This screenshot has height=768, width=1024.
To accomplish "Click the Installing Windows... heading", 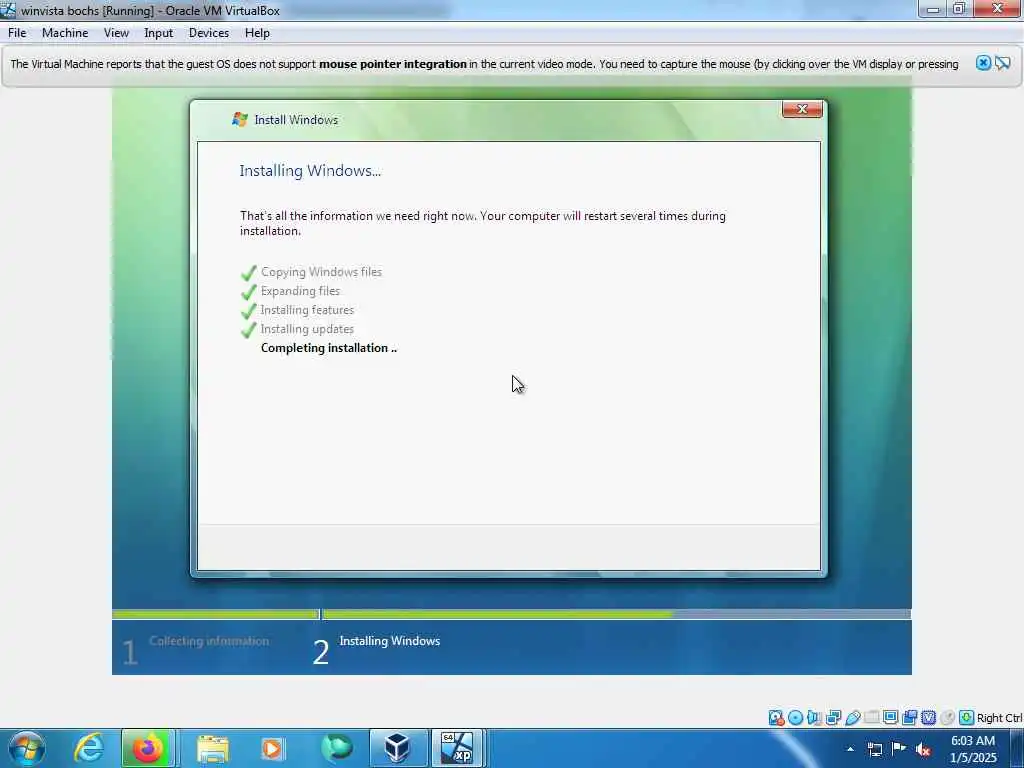I will click(x=310, y=170).
